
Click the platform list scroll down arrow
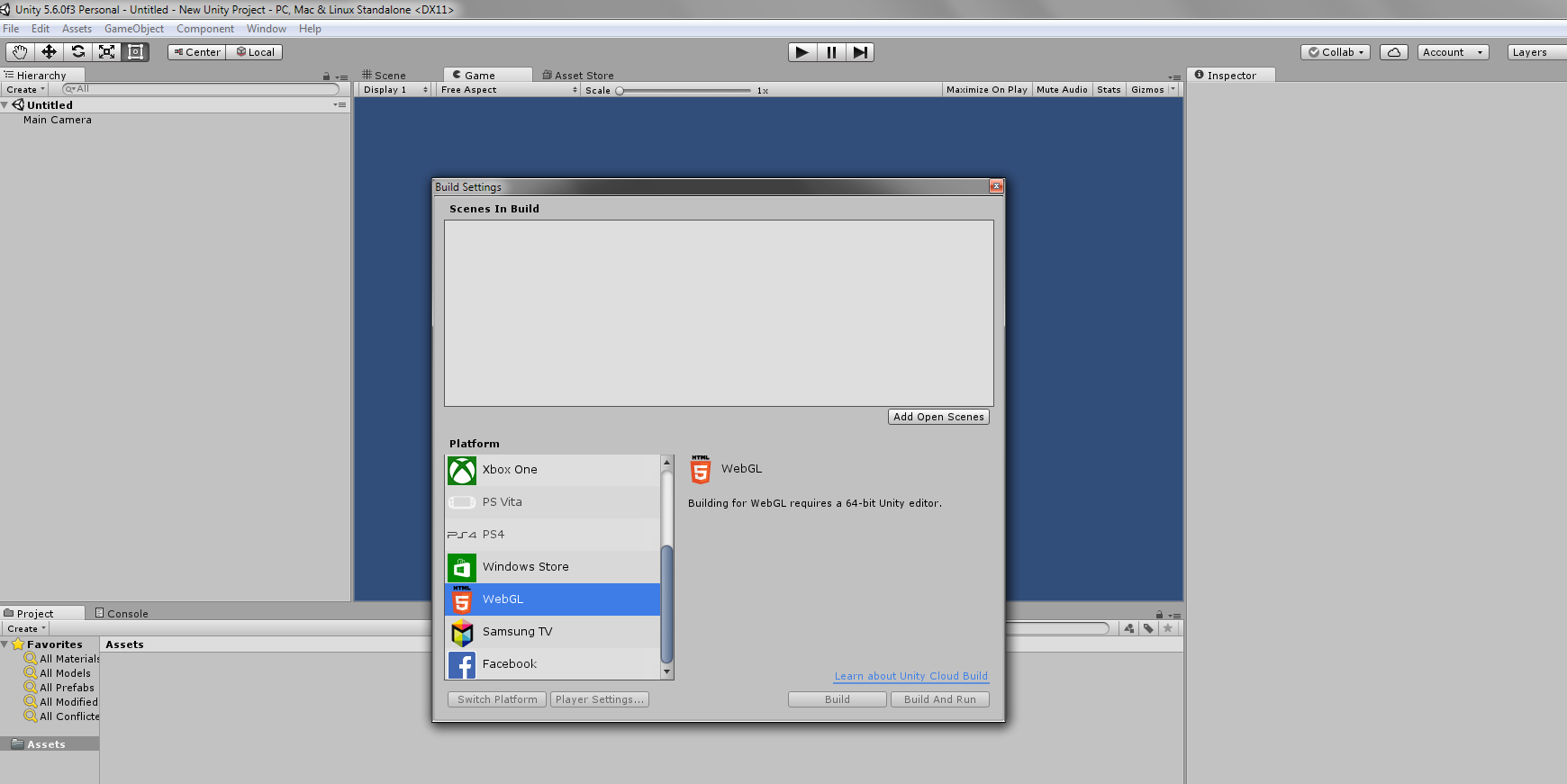tap(667, 672)
